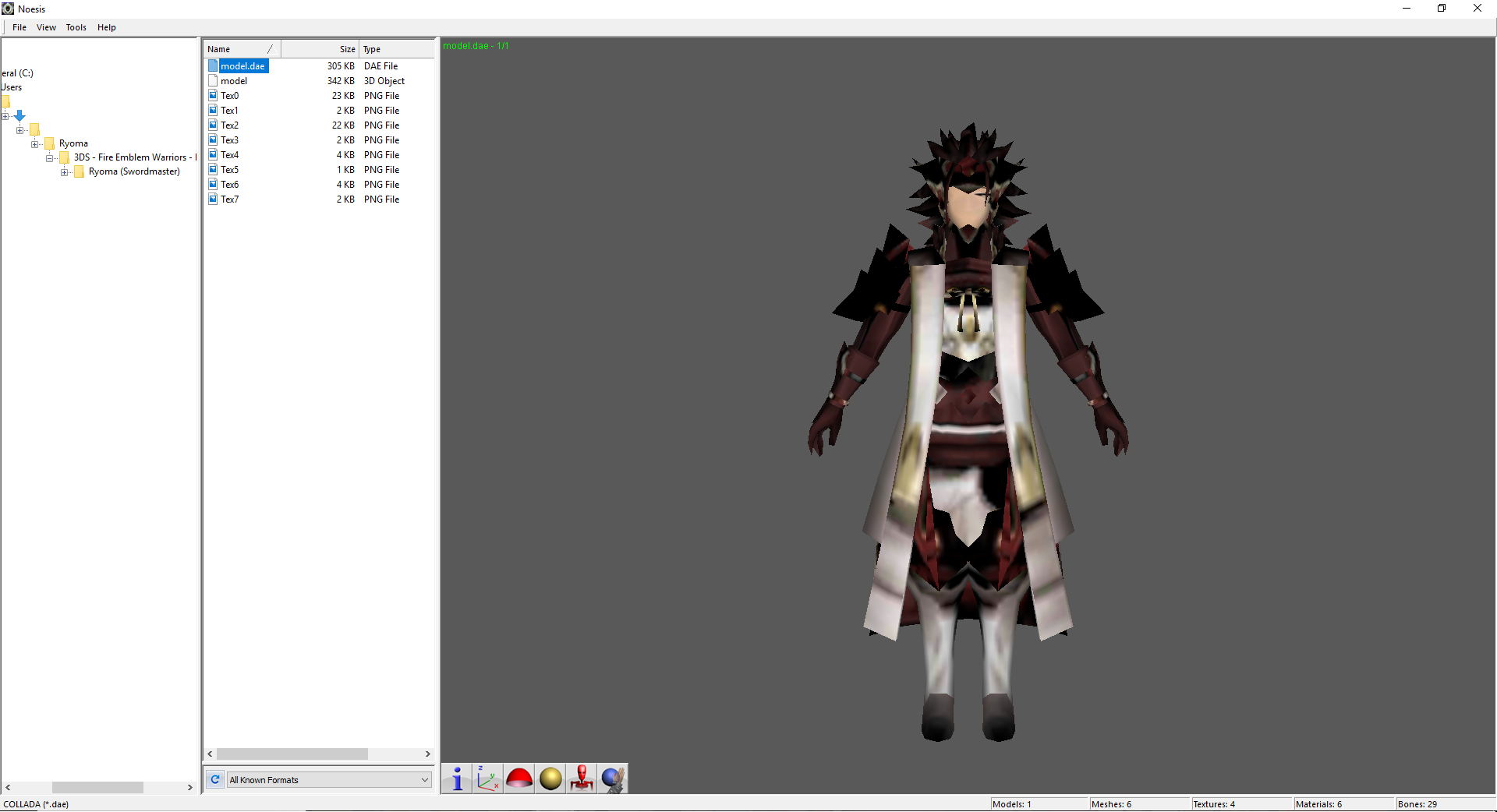Collapse the 3DS - Fire Emblem Warriors folder
The width and height of the screenshot is (1497, 812).
point(50,158)
